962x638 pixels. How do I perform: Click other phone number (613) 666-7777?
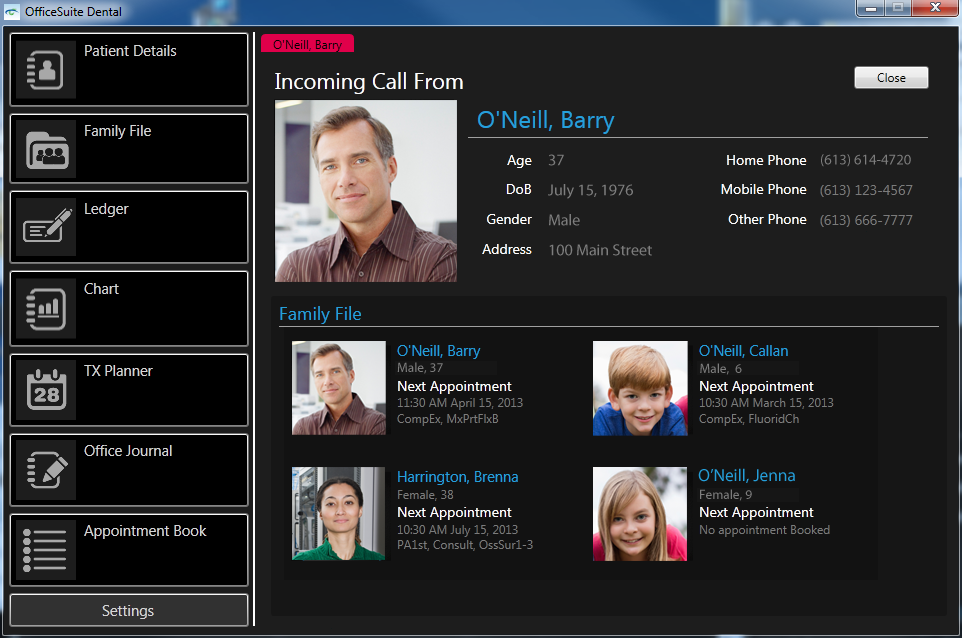click(x=866, y=220)
